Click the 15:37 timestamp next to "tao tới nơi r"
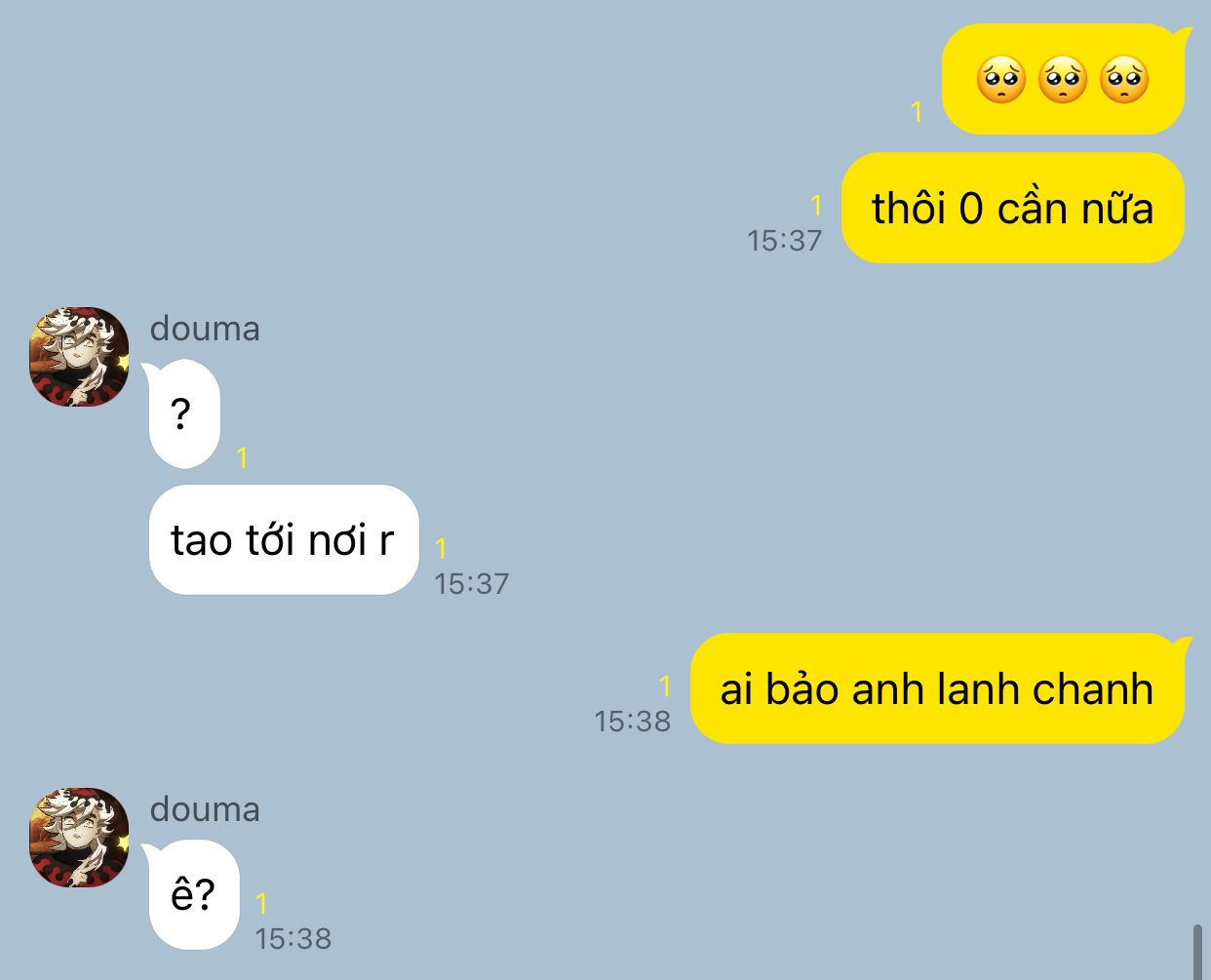 pyautogui.click(x=472, y=583)
